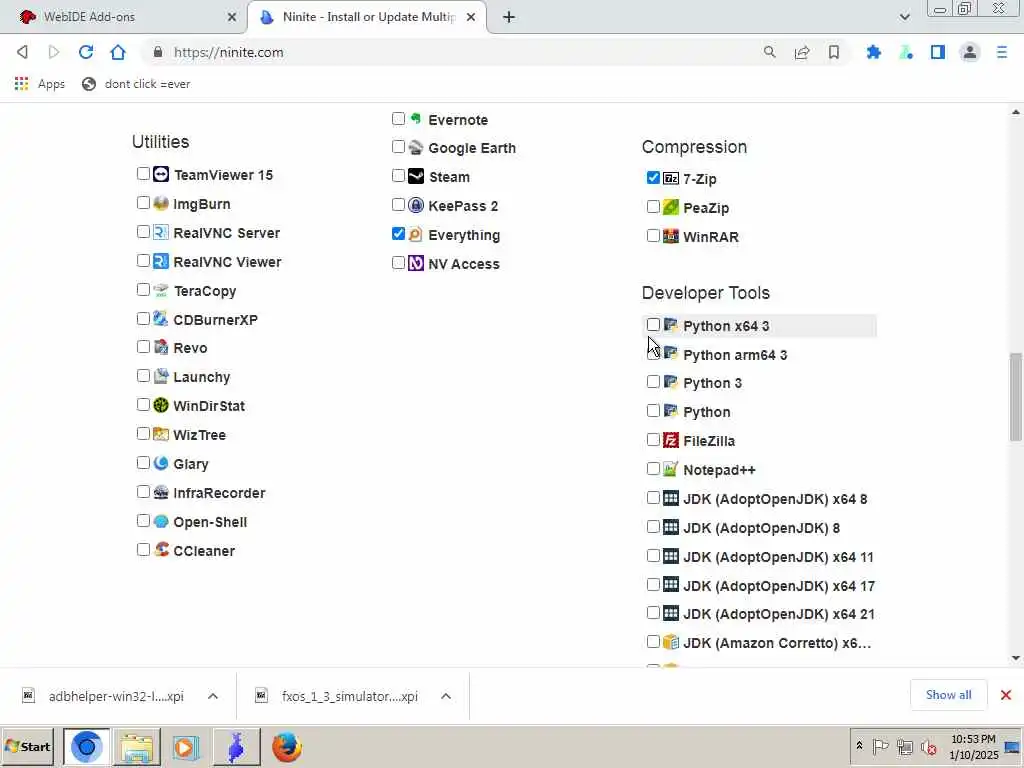1024x768 pixels.
Task: Check the TeraCopy checkbox
Action: (x=144, y=289)
